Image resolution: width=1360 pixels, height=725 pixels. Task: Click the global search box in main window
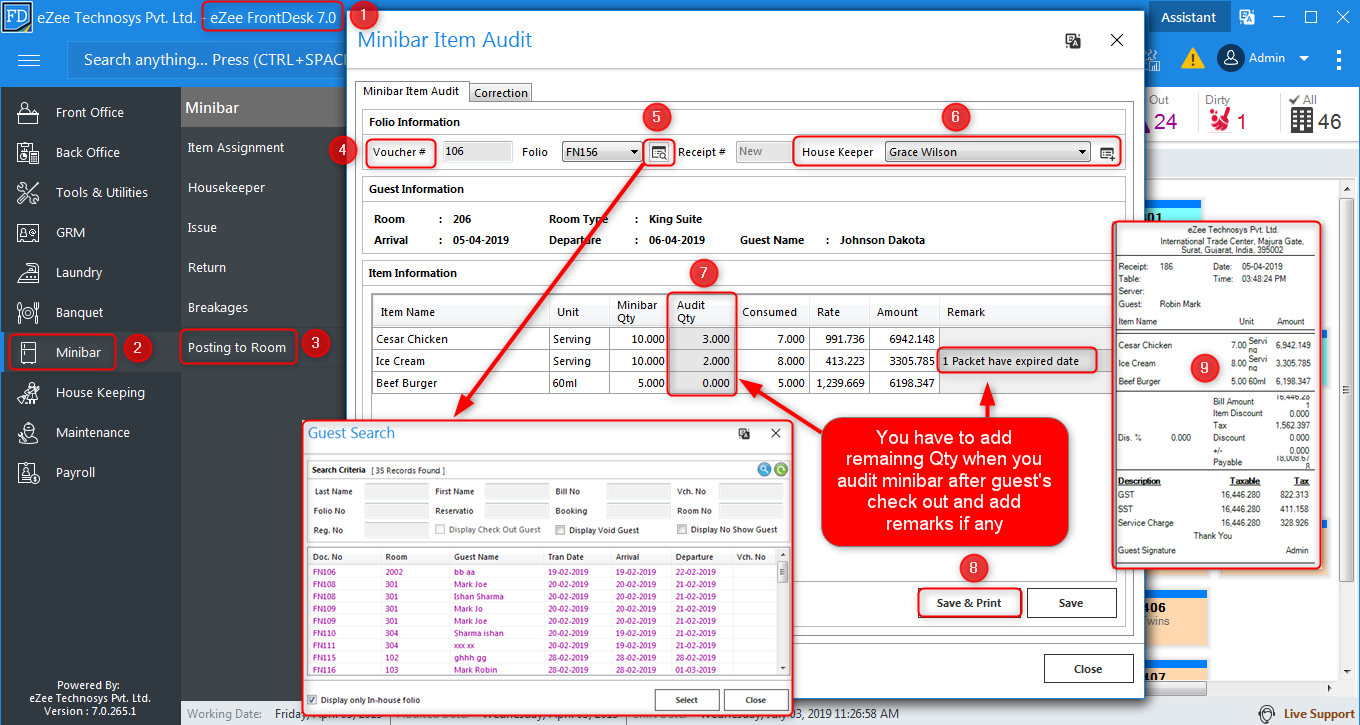pos(208,60)
